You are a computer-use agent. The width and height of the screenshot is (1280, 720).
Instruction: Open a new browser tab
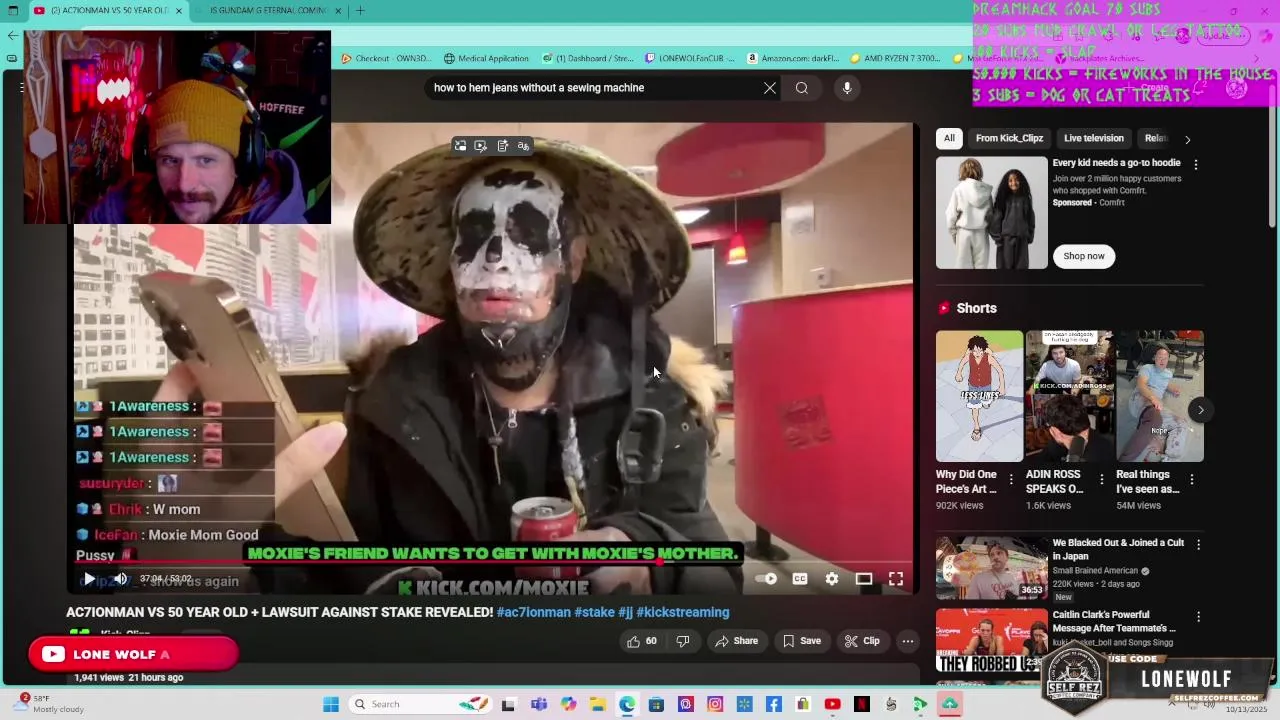(360, 11)
